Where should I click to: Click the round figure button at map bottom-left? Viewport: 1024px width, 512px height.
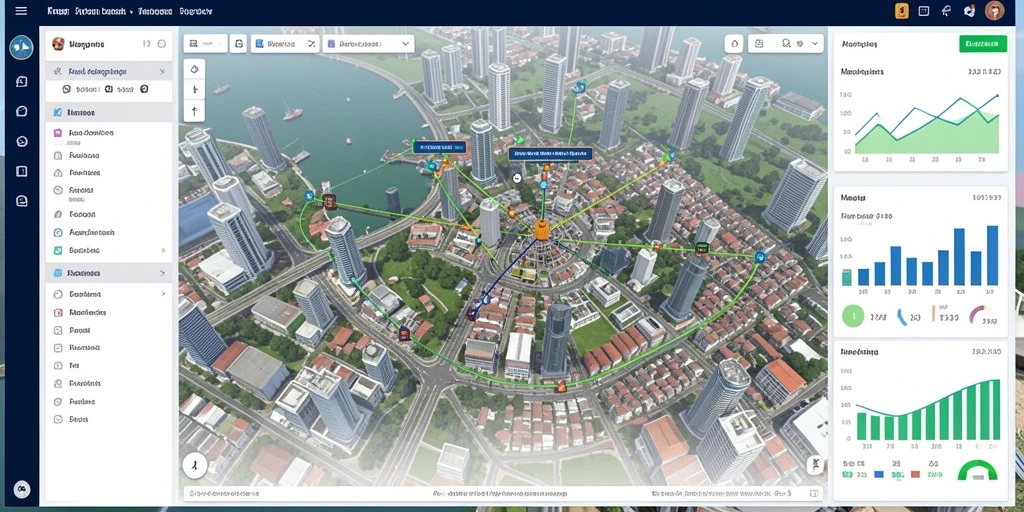point(195,466)
